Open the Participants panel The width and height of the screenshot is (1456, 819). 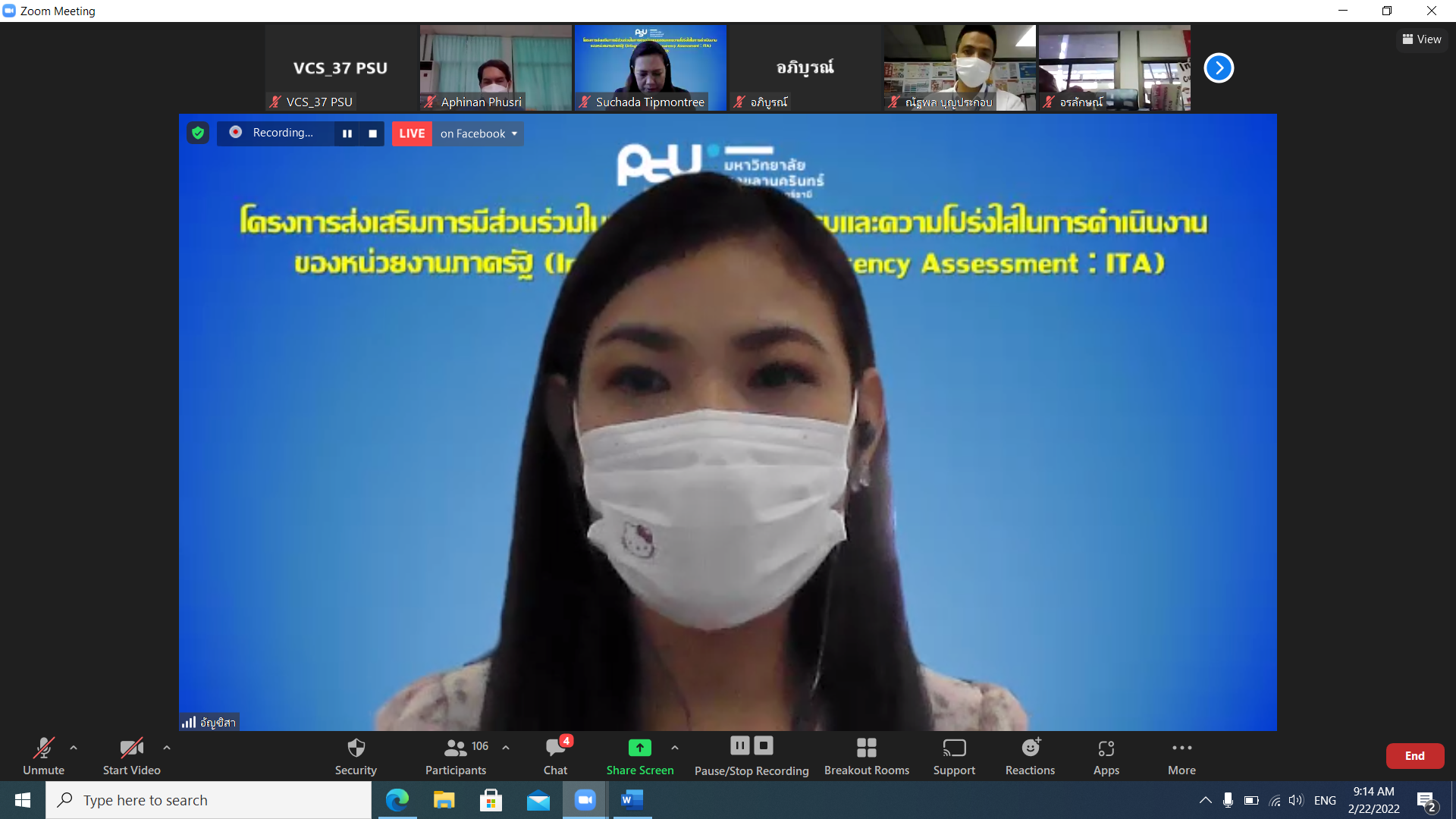[x=456, y=756]
